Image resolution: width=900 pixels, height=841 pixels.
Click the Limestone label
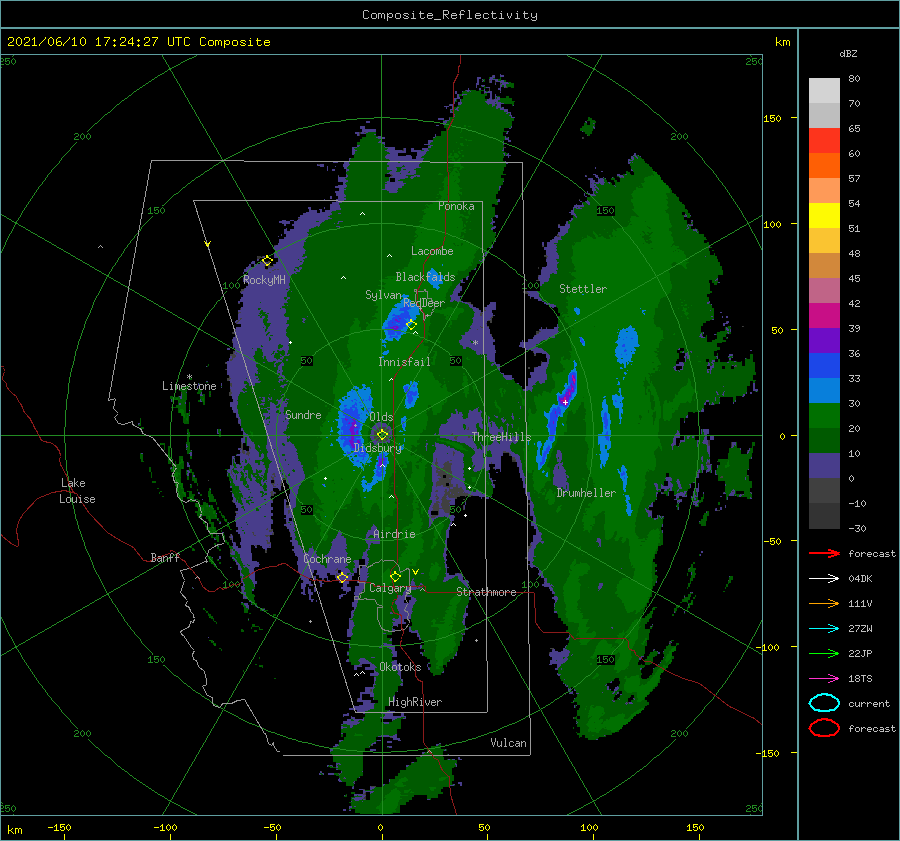(189, 386)
